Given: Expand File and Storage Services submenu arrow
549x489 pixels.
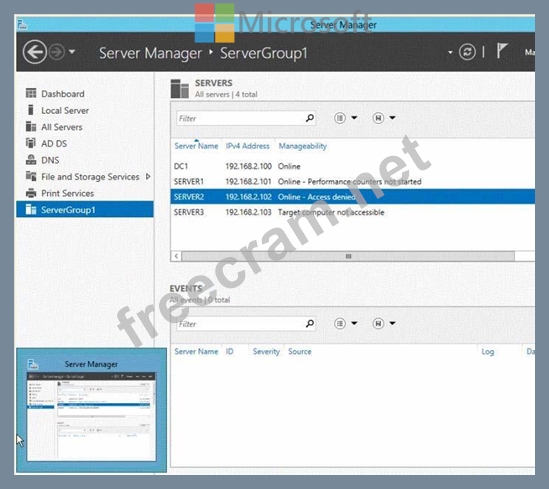Looking at the screenshot, I should pos(148,176).
